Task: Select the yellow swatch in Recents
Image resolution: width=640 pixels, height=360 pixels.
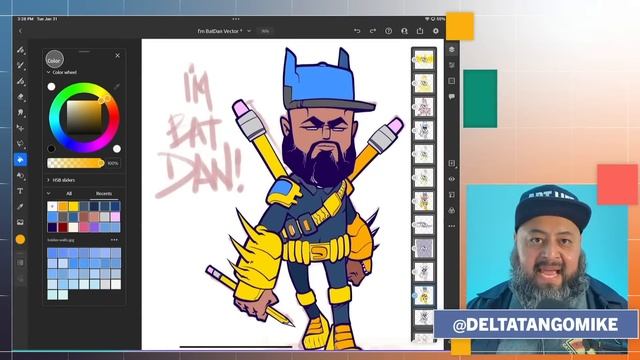Action: click(73, 207)
